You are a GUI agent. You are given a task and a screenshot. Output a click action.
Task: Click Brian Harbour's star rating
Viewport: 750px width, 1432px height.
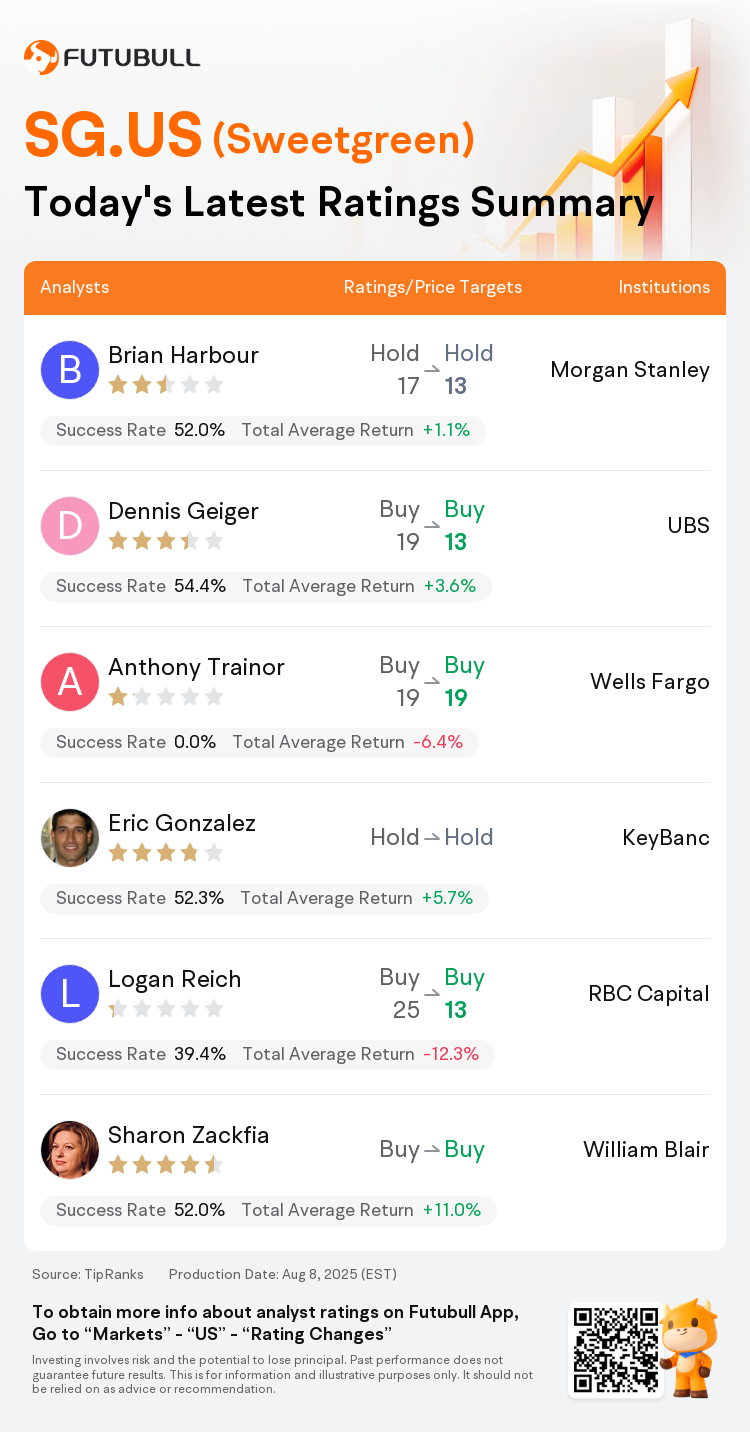click(x=166, y=385)
